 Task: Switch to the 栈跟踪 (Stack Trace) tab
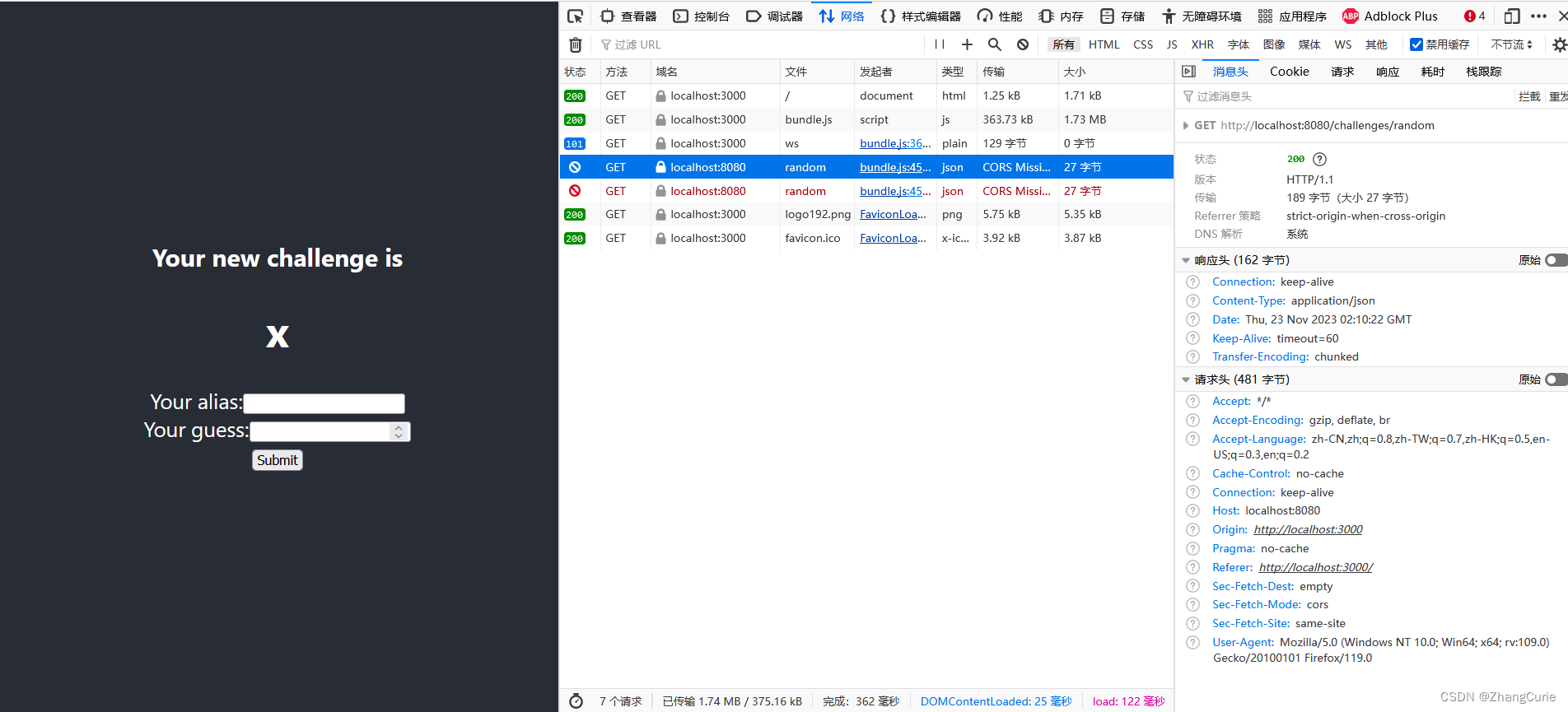(x=1484, y=72)
